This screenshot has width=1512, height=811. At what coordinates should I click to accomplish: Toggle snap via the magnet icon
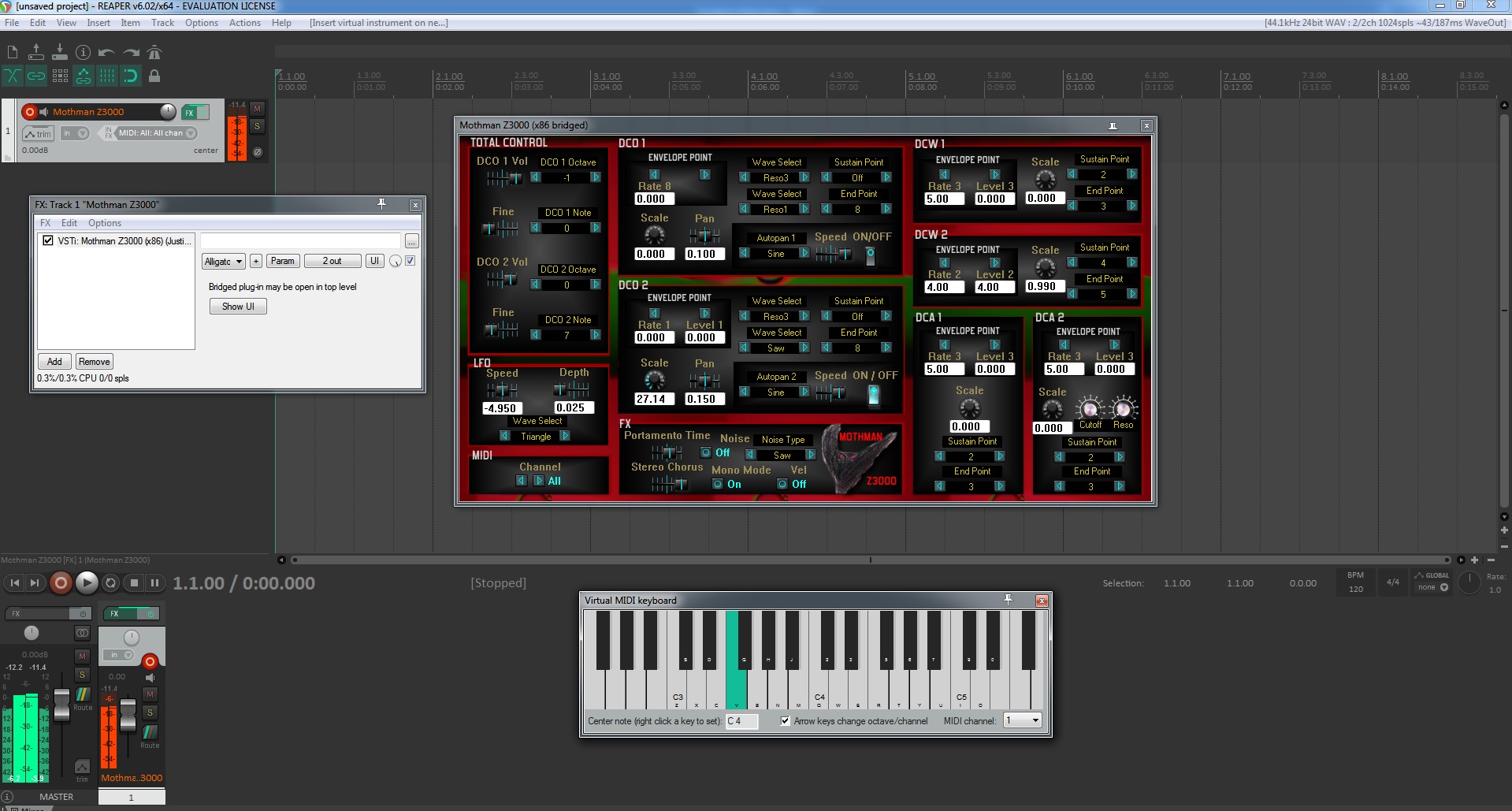coord(131,76)
